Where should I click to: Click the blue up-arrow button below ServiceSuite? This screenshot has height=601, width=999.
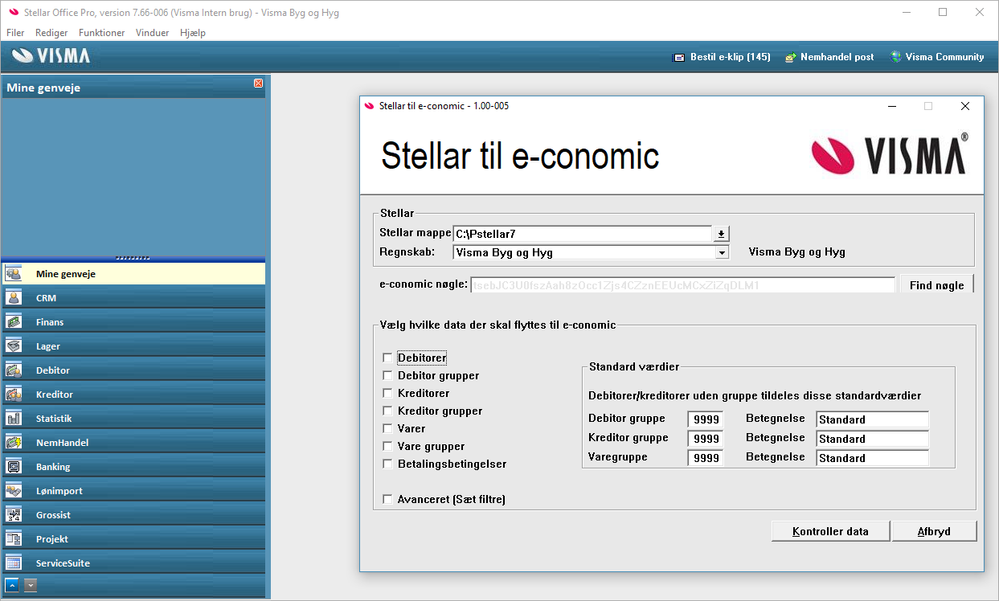pyautogui.click(x=11, y=585)
